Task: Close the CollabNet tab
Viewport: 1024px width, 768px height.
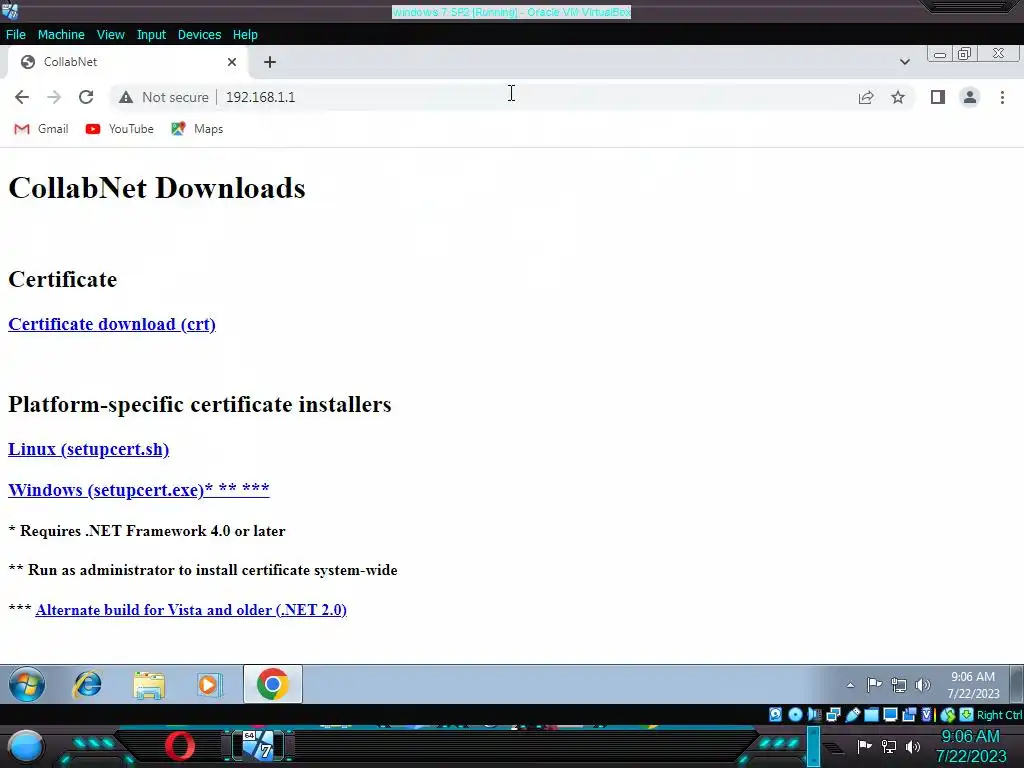Action: tap(232, 62)
